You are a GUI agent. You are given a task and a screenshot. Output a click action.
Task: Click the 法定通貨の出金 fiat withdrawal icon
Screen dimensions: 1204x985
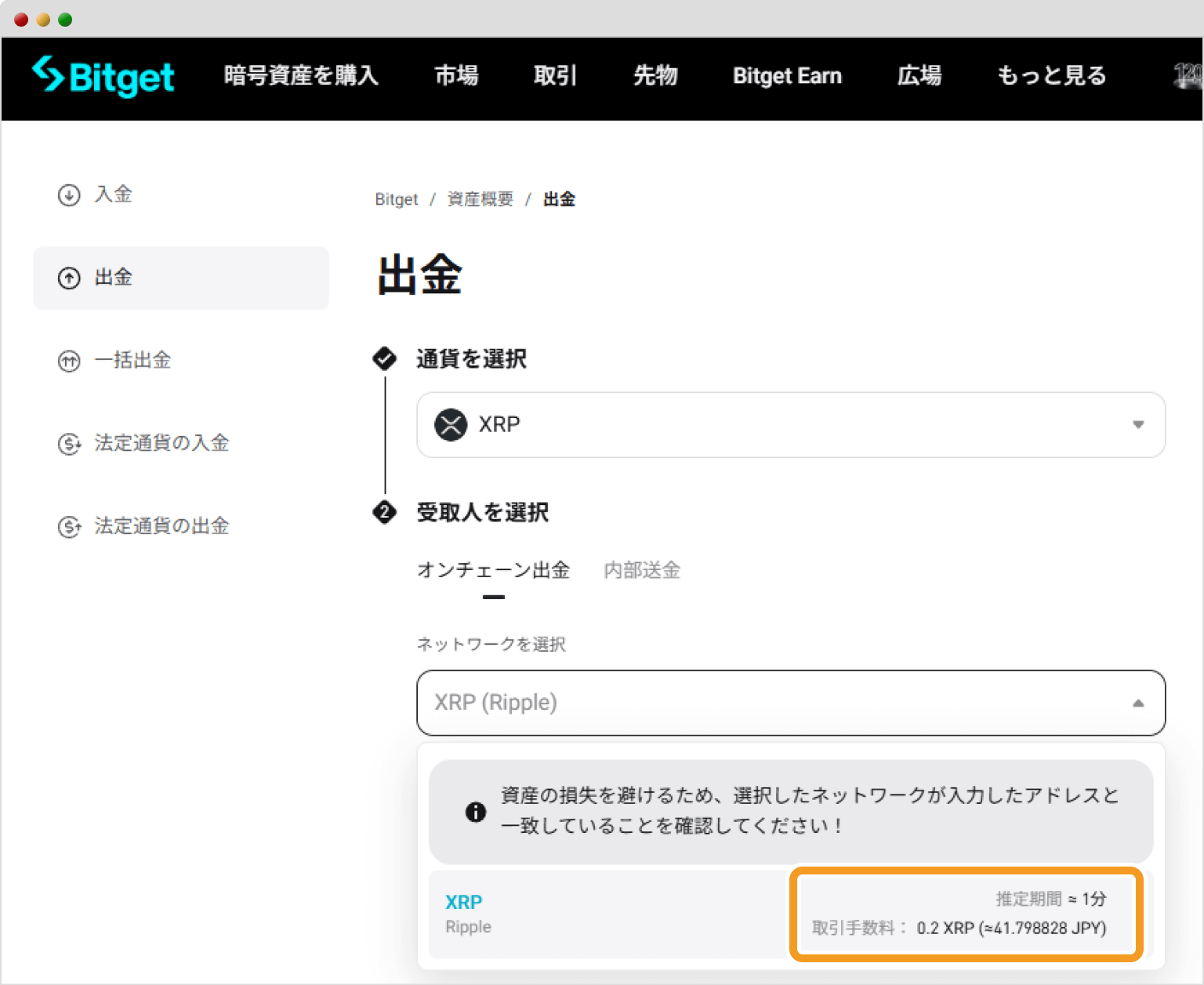click(69, 525)
